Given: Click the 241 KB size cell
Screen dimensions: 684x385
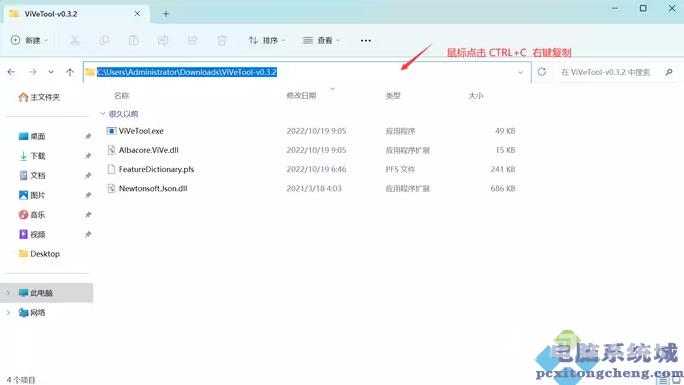Looking at the screenshot, I should (503, 169).
